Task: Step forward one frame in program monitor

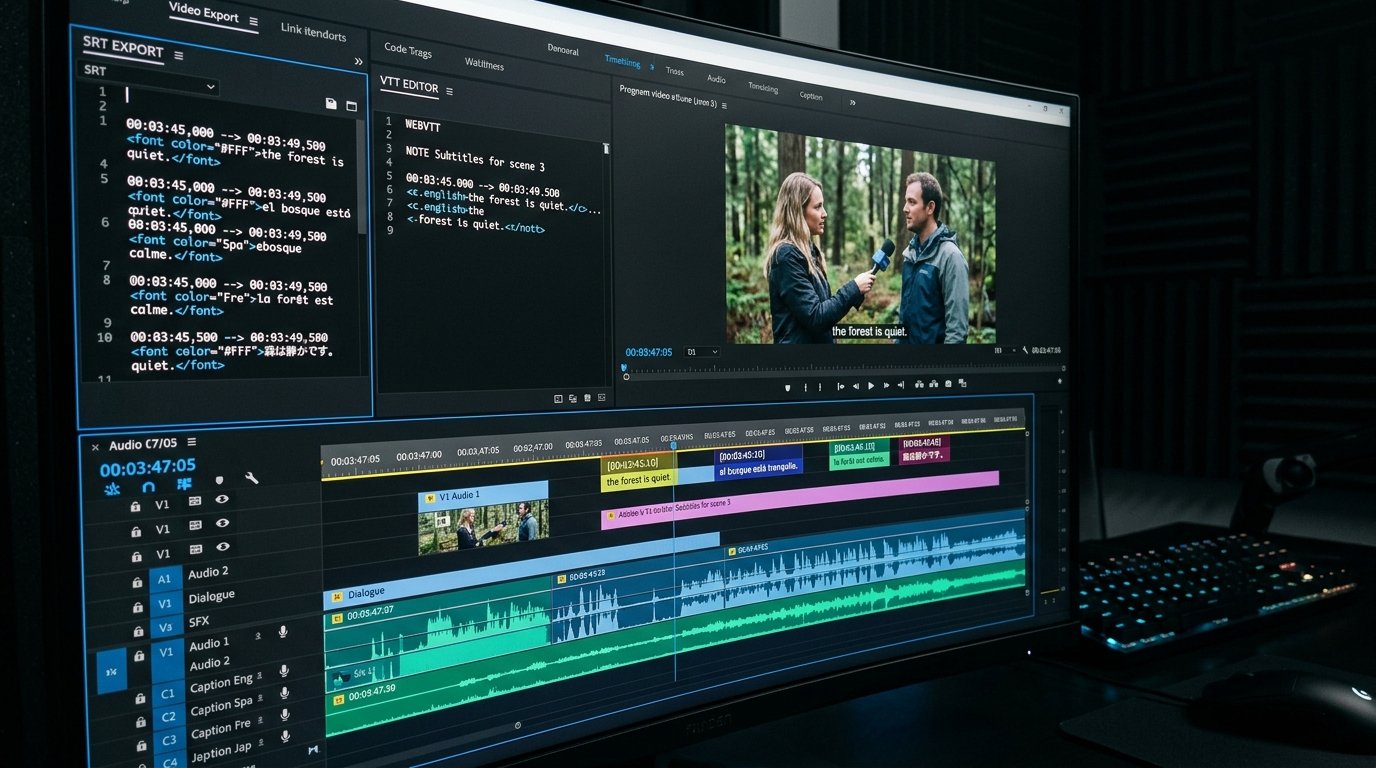Action: tap(886, 384)
